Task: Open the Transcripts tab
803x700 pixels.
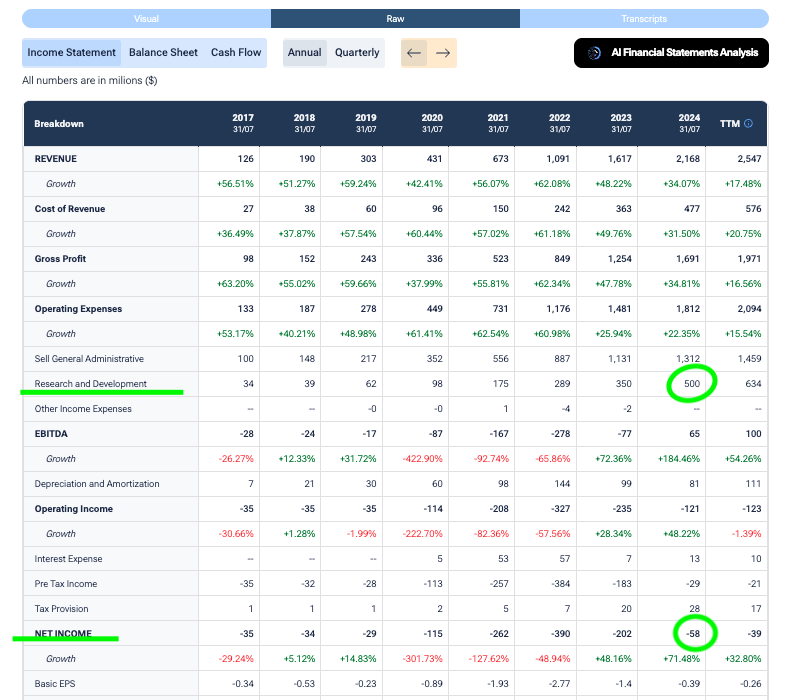Action: point(644,18)
